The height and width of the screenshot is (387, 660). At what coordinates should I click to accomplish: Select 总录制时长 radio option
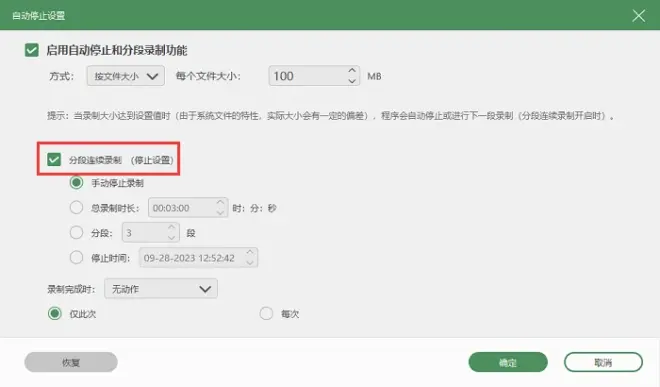click(76, 208)
